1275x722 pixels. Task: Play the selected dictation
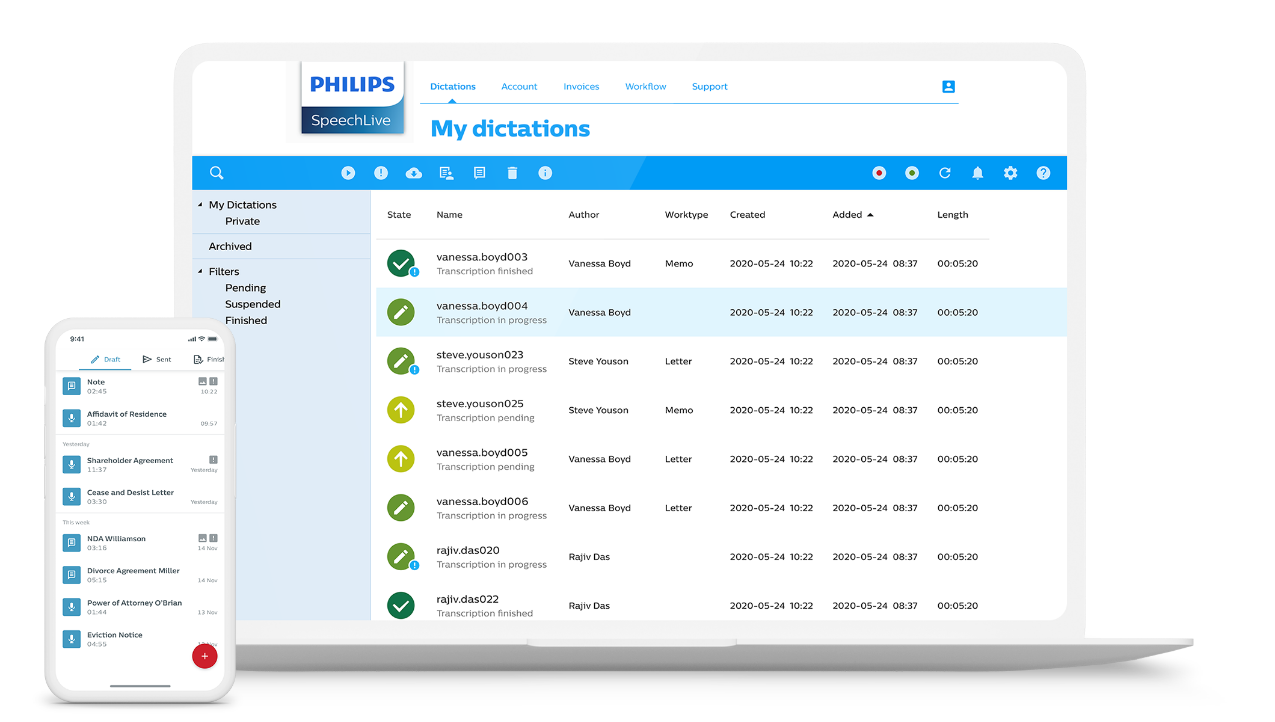point(347,172)
